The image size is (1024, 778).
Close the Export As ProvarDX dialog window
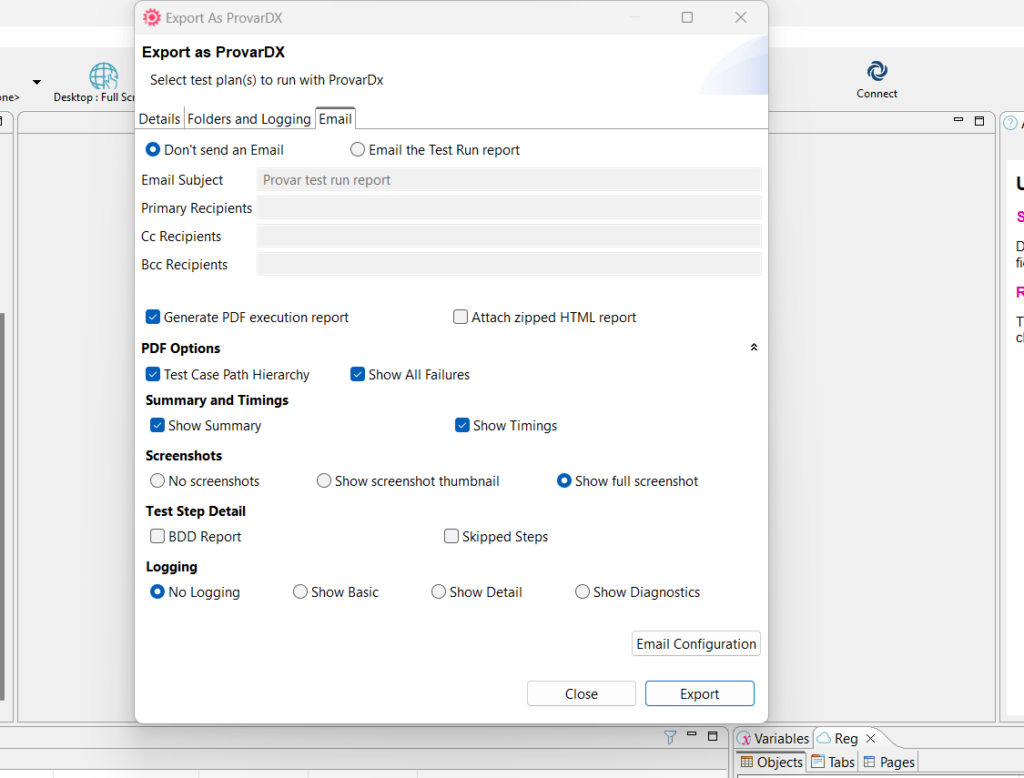click(741, 18)
